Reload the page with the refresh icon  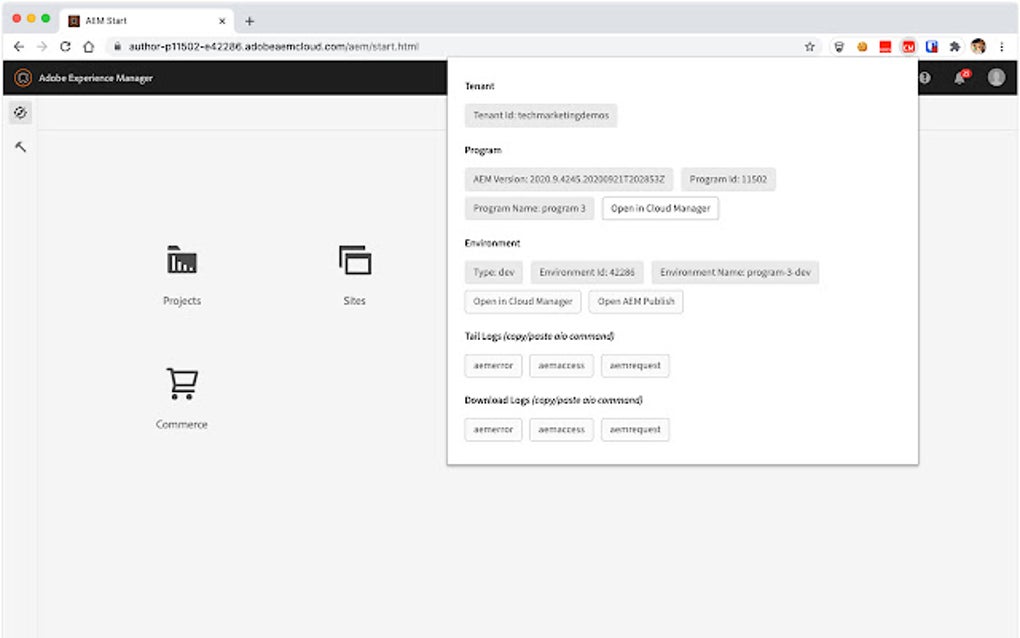tap(63, 46)
